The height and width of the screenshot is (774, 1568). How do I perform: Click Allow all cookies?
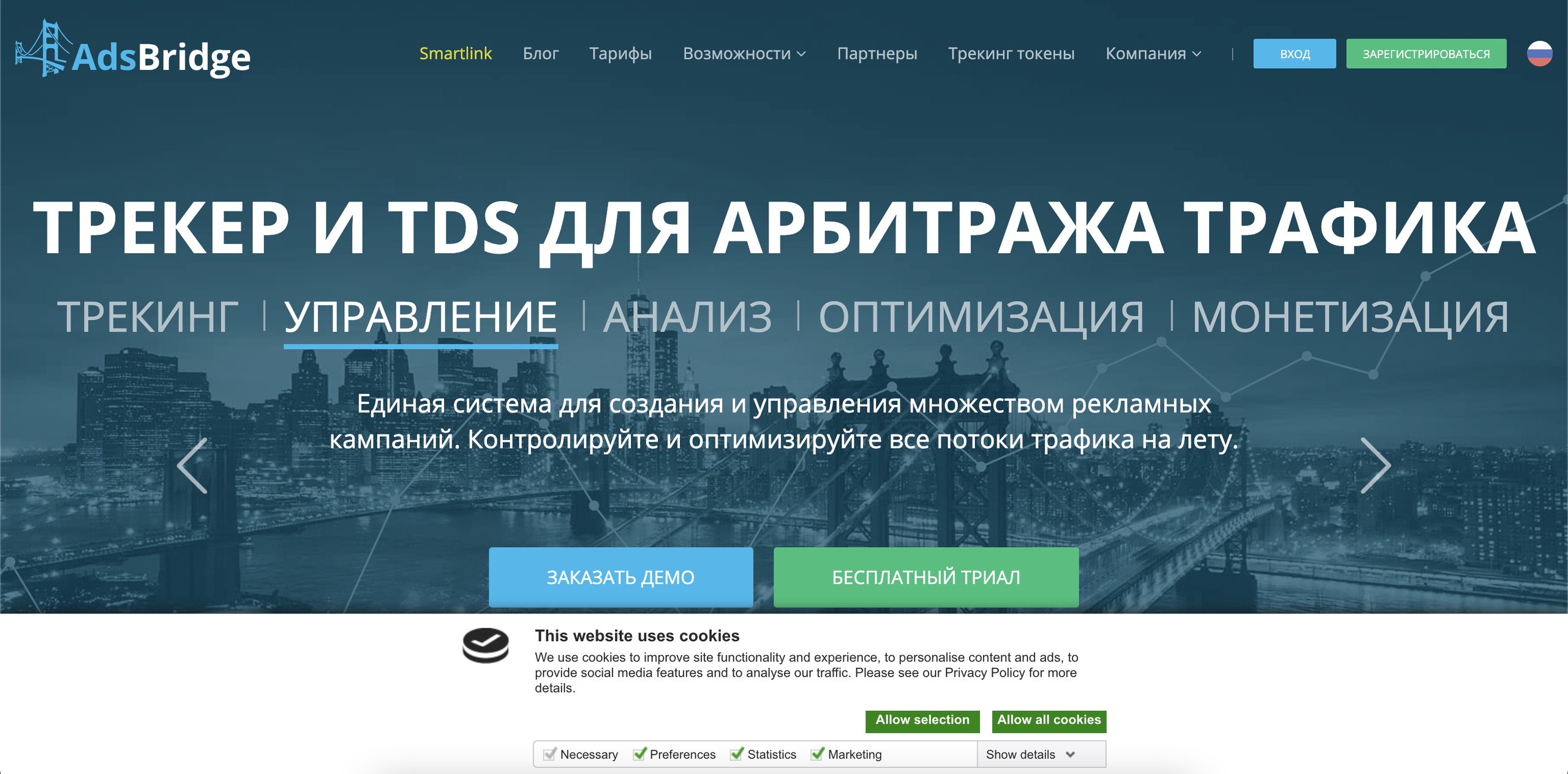[x=1049, y=721]
